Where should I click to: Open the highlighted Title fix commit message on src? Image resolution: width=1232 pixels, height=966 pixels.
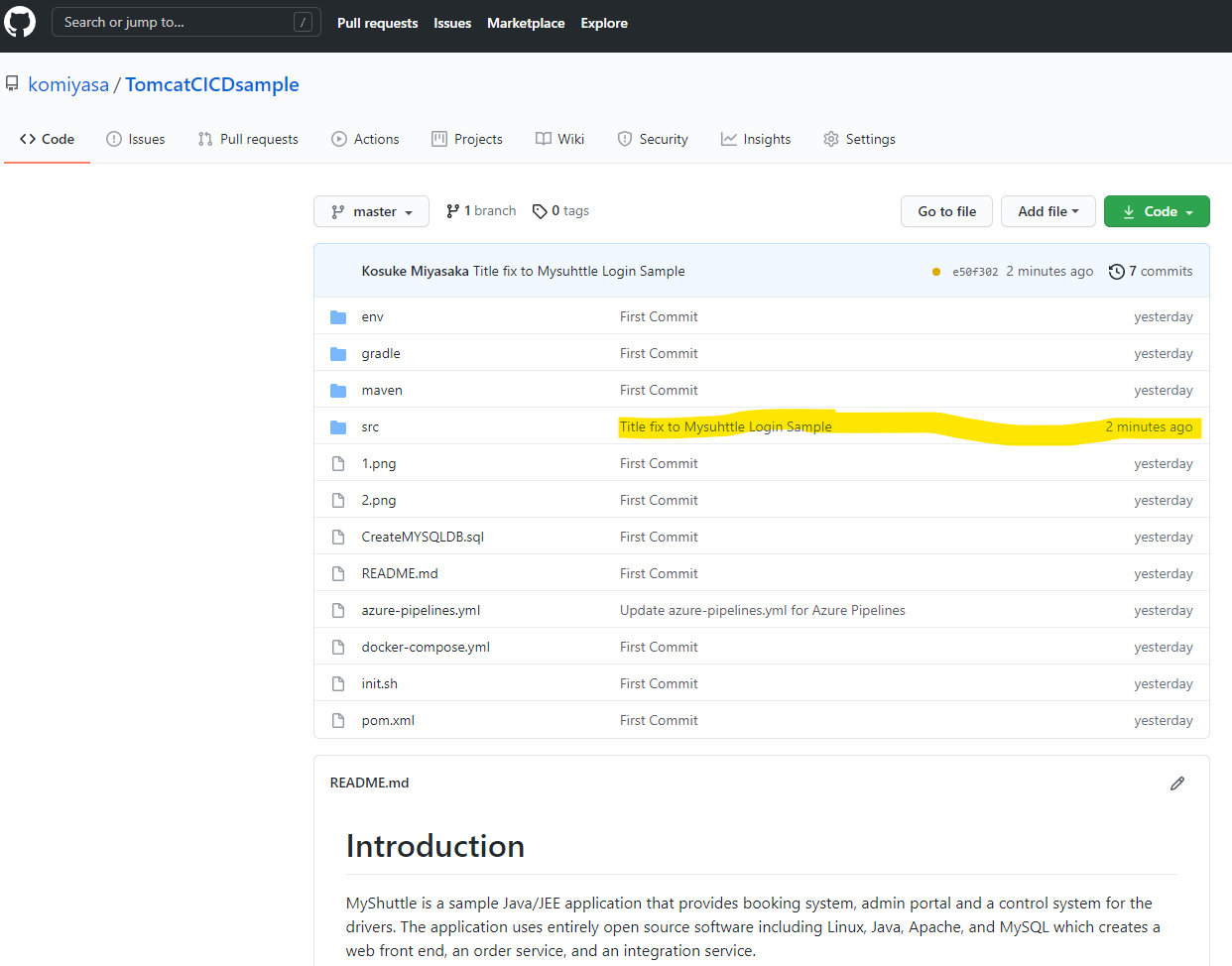(x=725, y=425)
